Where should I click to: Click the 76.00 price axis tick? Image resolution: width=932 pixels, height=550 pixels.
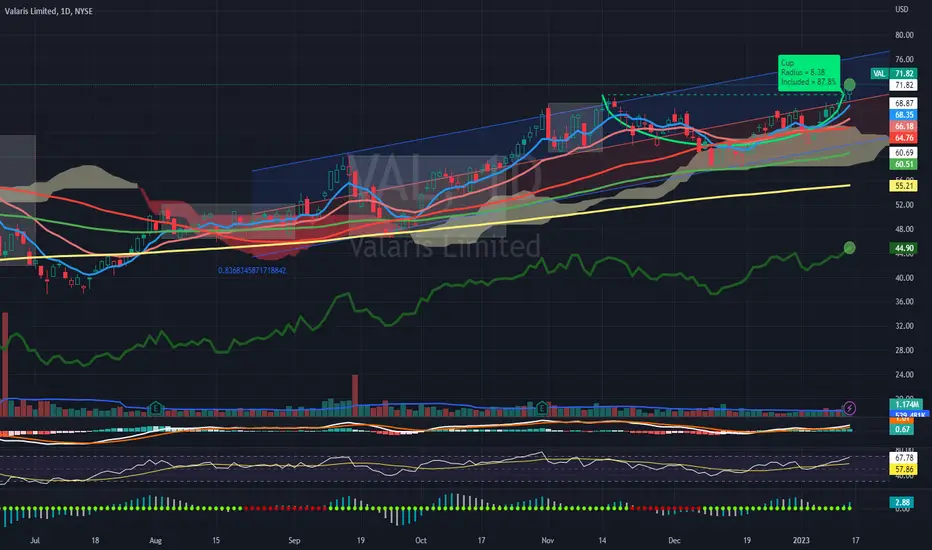[x=904, y=59]
